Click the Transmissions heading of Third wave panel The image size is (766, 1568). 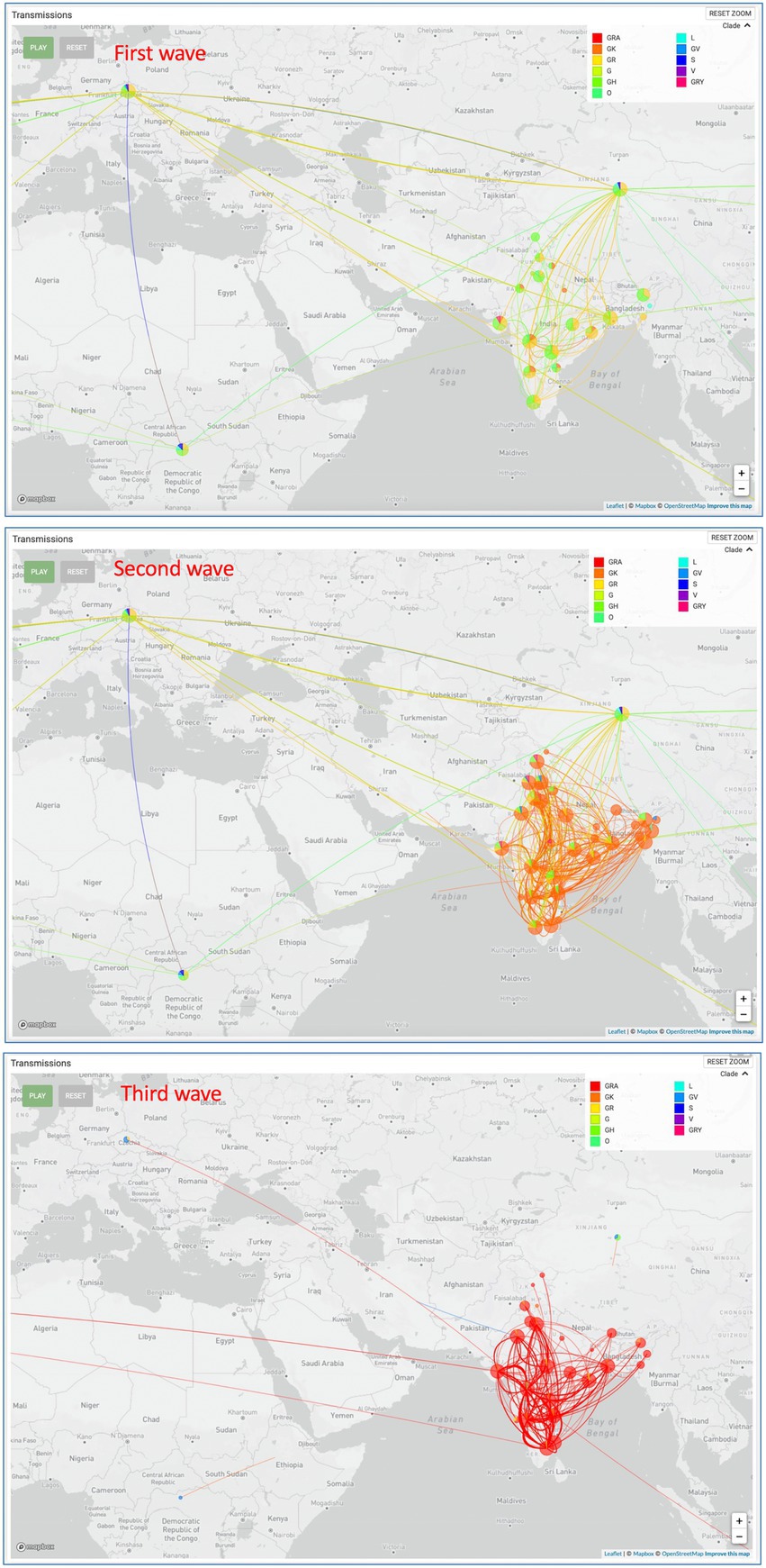tap(41, 1063)
